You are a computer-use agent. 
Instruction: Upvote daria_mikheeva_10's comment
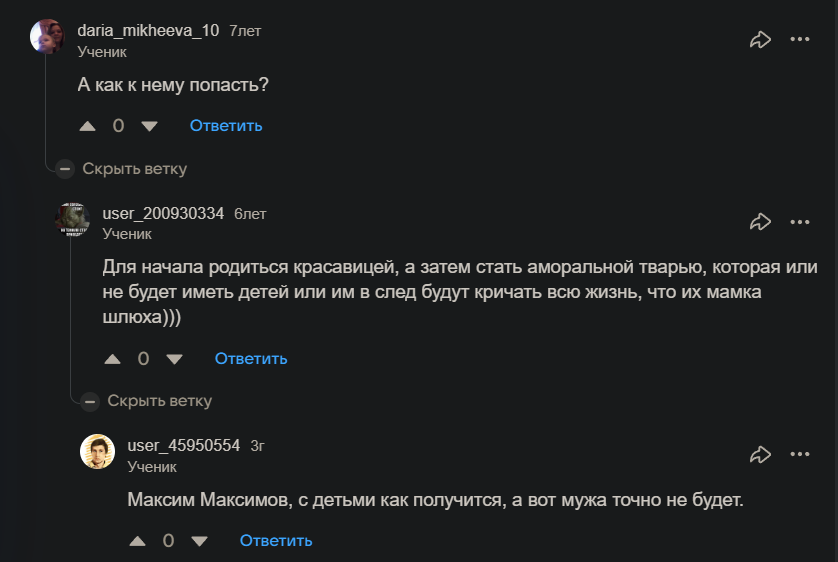pyautogui.click(x=88, y=126)
